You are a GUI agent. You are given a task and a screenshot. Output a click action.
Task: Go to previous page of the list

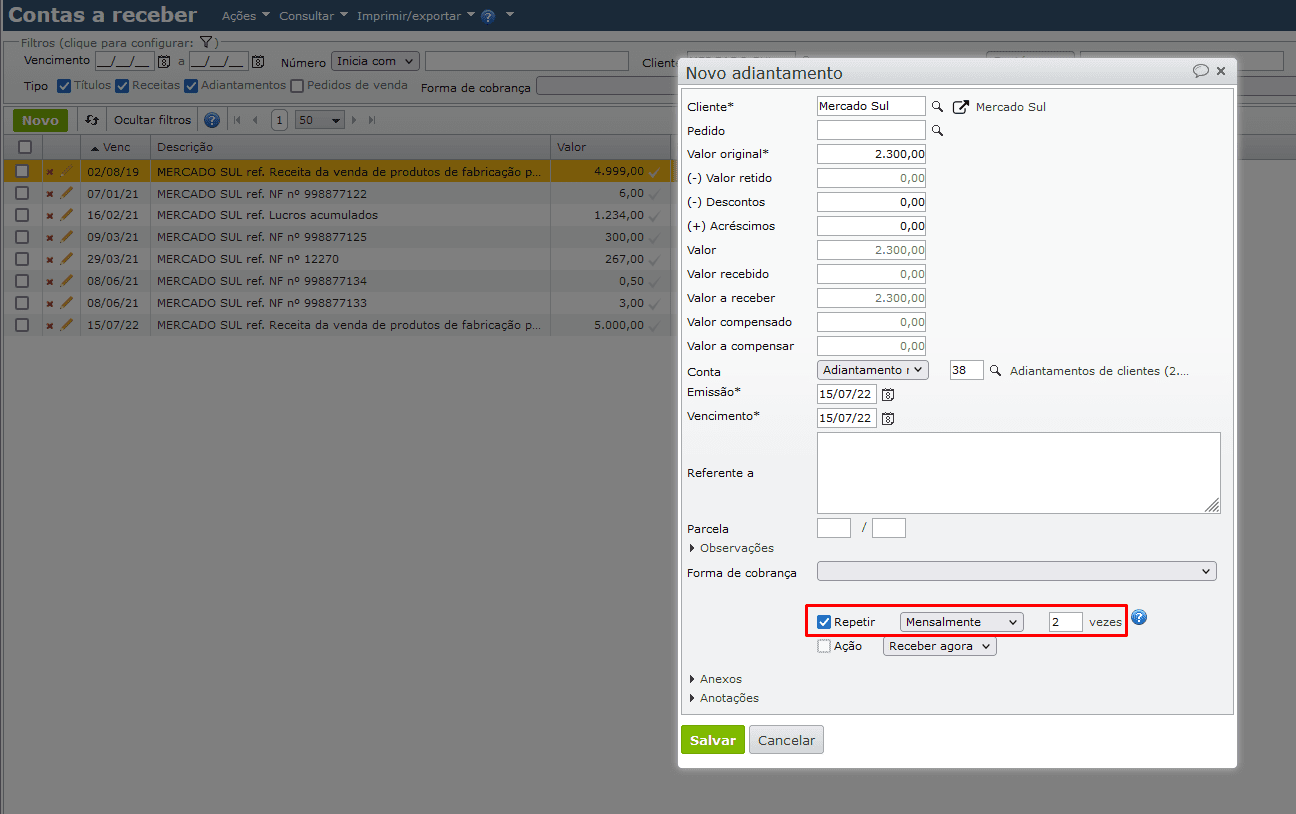255,120
